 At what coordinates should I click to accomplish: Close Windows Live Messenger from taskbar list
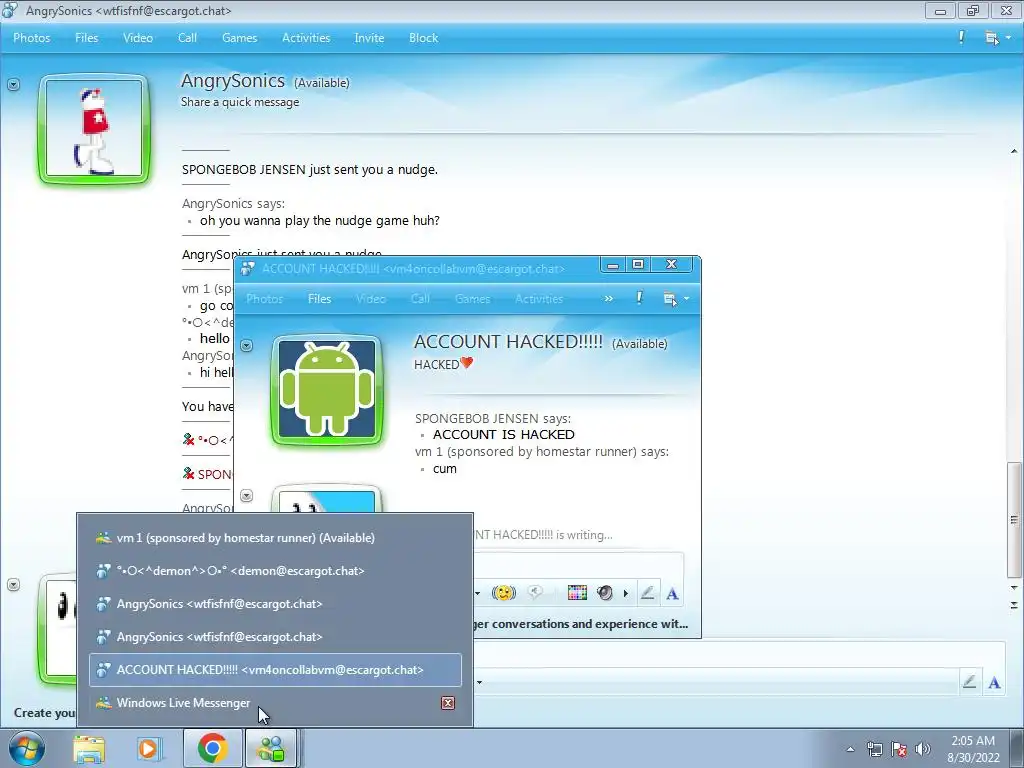pyautogui.click(x=448, y=703)
